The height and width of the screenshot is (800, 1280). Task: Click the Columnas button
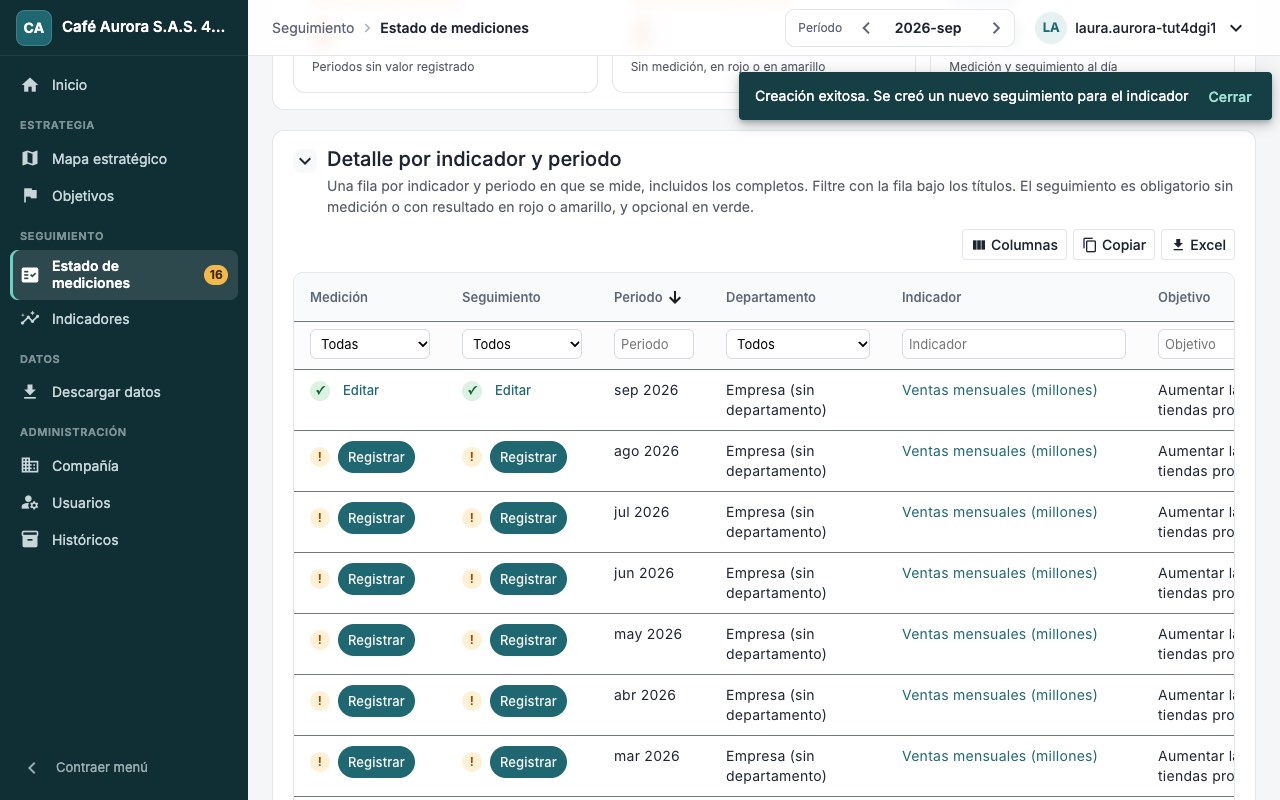point(1014,245)
